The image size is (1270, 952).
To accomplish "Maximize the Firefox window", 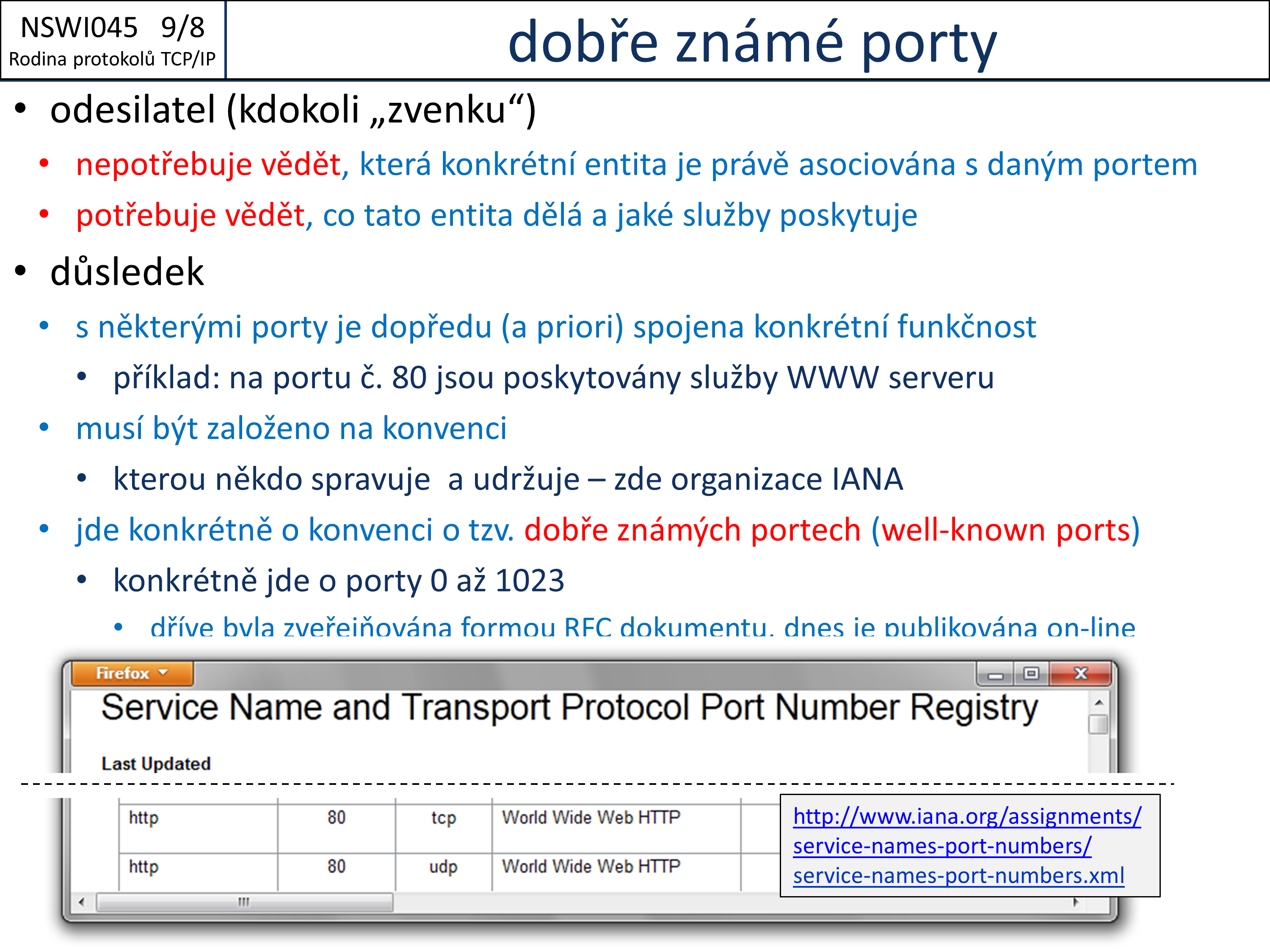I will (x=1031, y=674).
